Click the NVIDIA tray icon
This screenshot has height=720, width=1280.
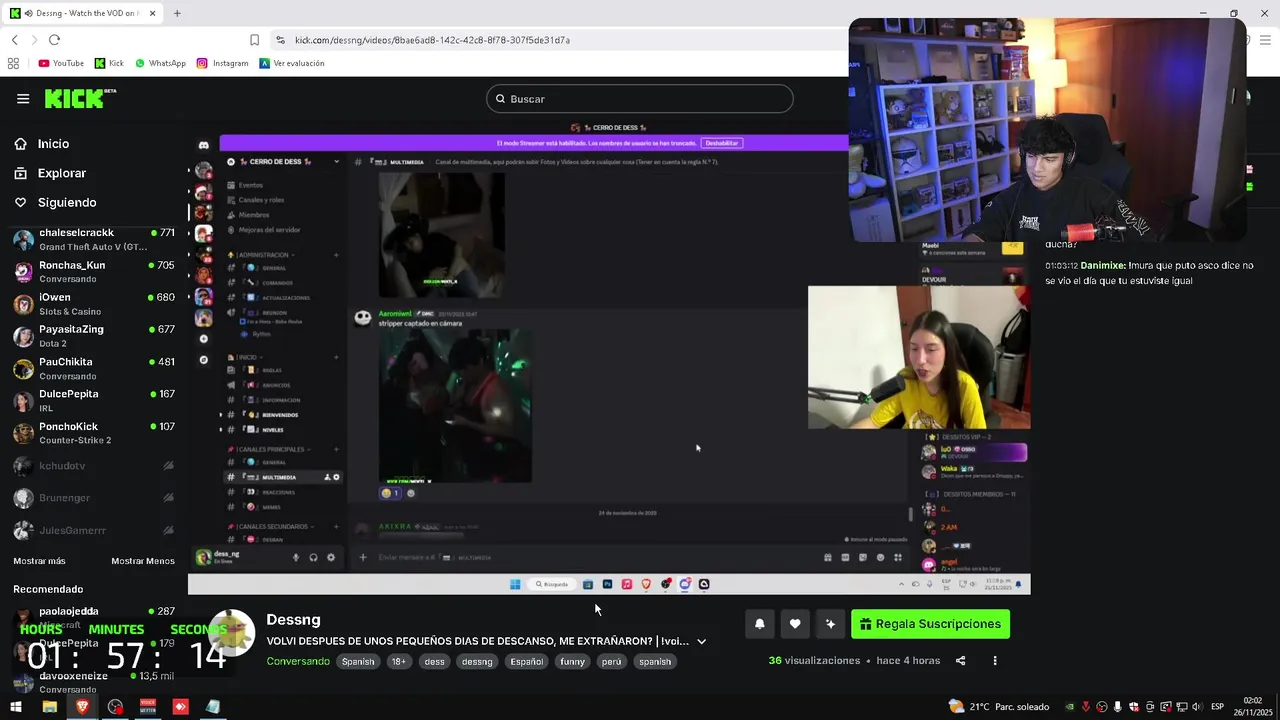pos(1070,706)
